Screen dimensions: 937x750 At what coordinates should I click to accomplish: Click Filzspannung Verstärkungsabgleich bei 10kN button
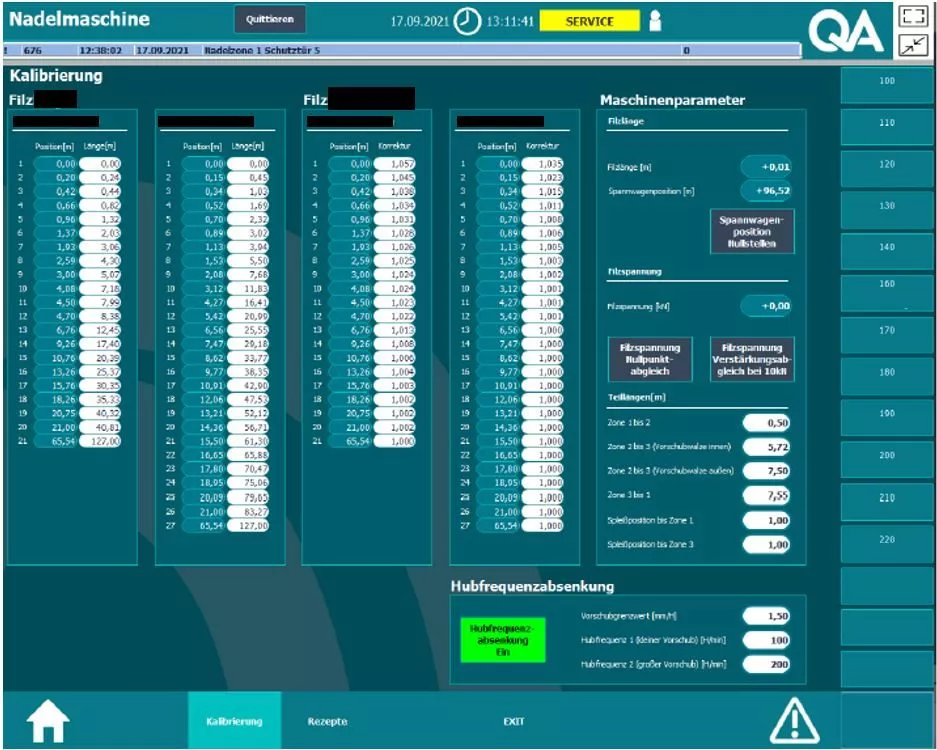click(752, 359)
